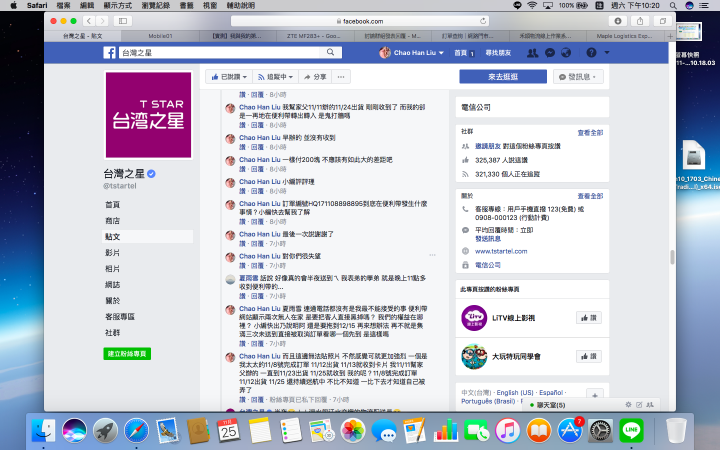Click the Facebook logo icon
Viewport: 720px width, 450px height.
pyautogui.click(x=109, y=53)
